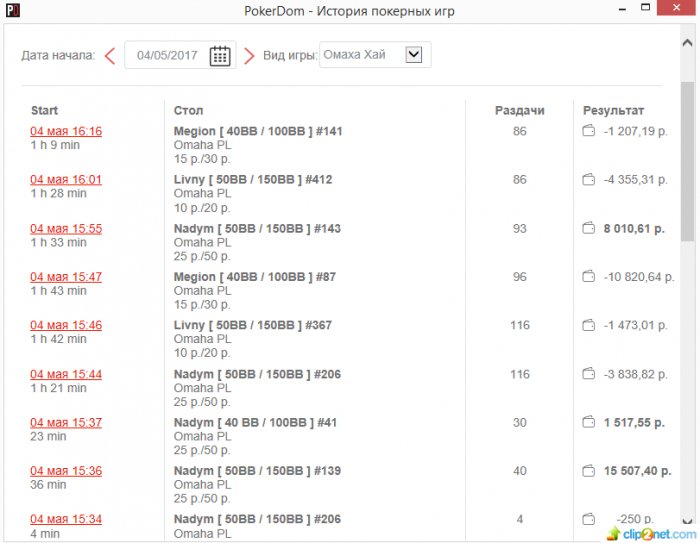Click hands count 93
700x543 pixels.
point(520,229)
